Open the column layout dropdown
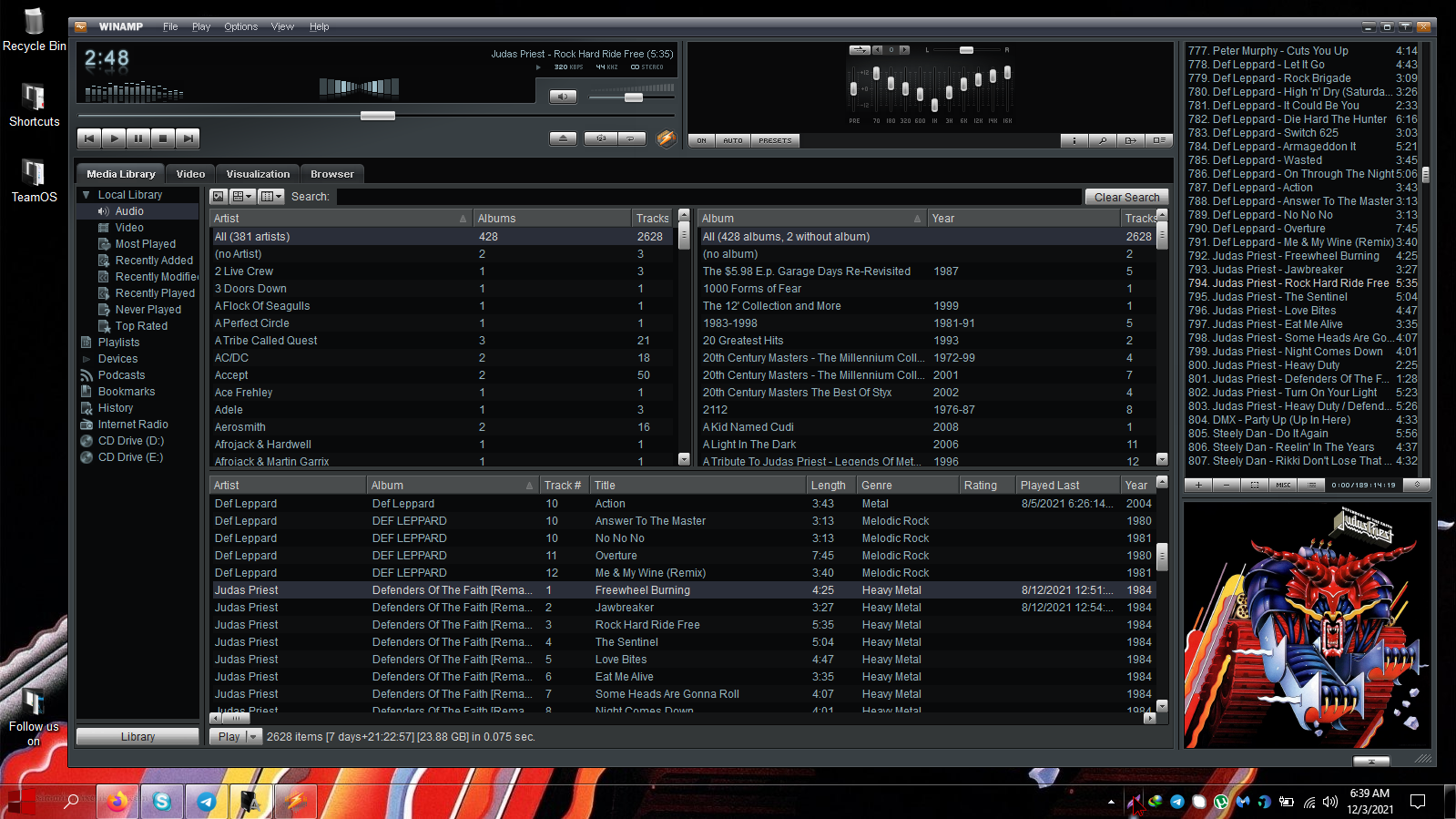1456x819 pixels. (x=270, y=197)
